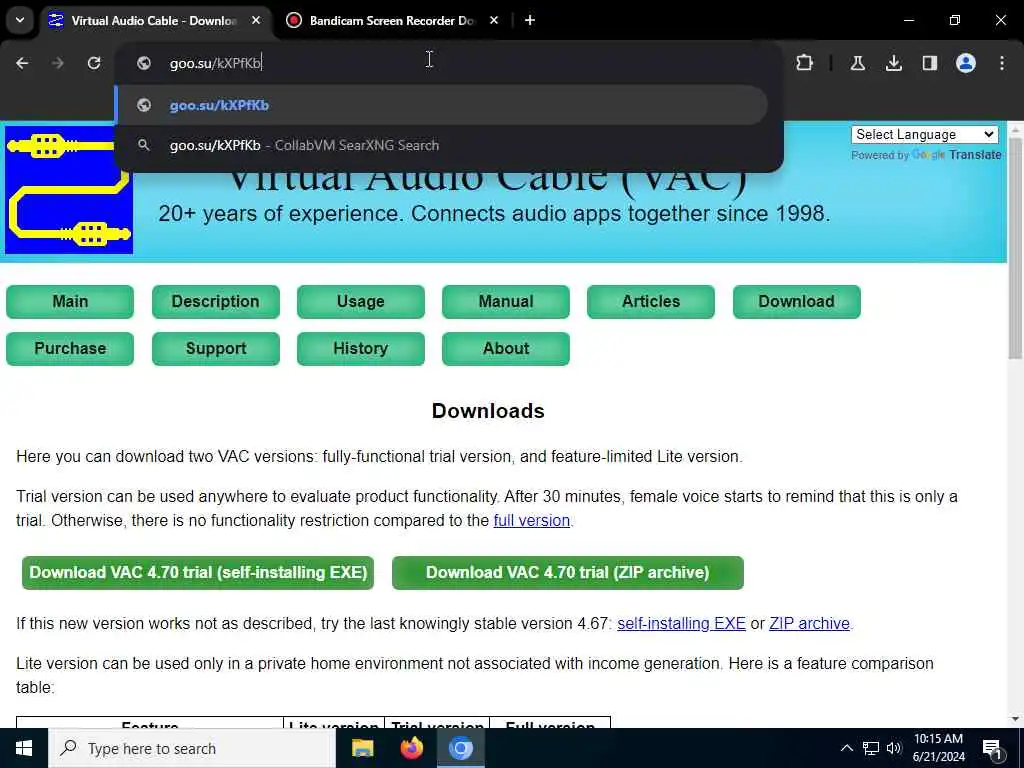1024x768 pixels.
Task: Follow the self-installing EXE 4.67 link
Action: click(681, 624)
